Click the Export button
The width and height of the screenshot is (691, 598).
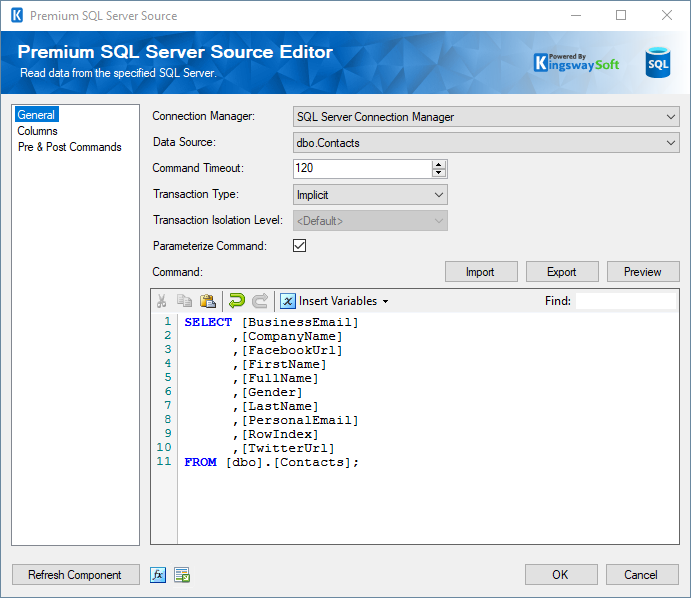[x=562, y=272]
